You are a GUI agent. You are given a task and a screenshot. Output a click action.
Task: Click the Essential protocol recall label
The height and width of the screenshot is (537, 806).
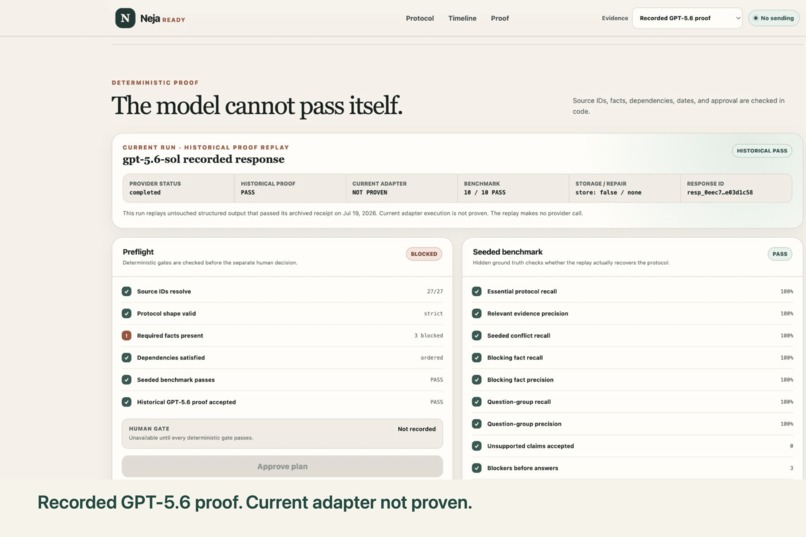coord(522,291)
